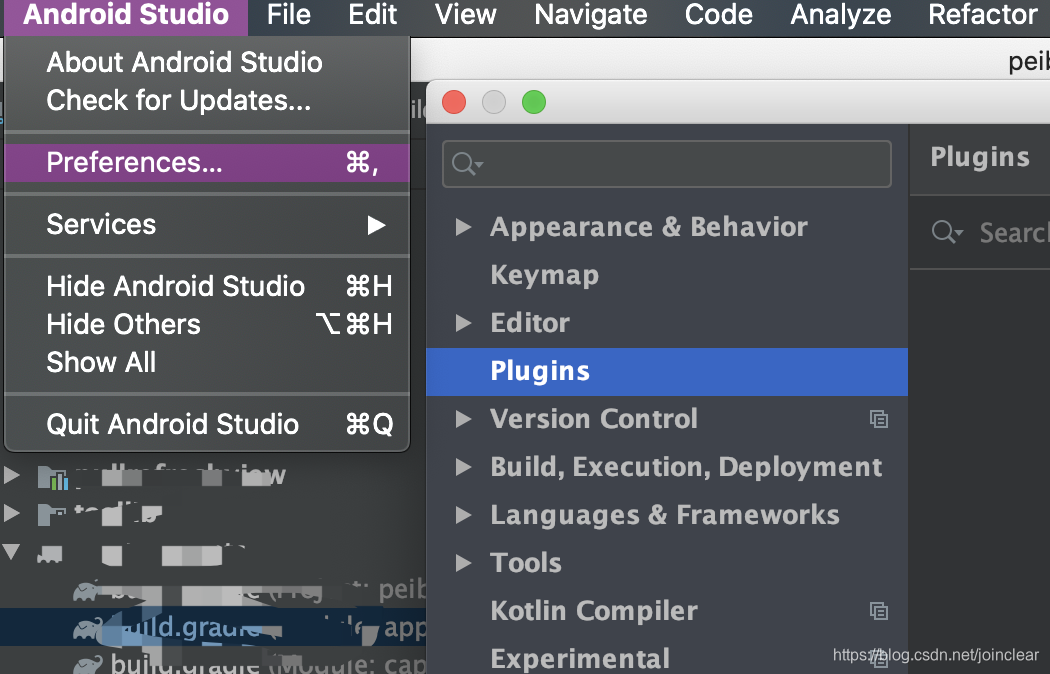The width and height of the screenshot is (1050, 674).
Task: Expand Appearance & Behavior section
Action: click(463, 227)
